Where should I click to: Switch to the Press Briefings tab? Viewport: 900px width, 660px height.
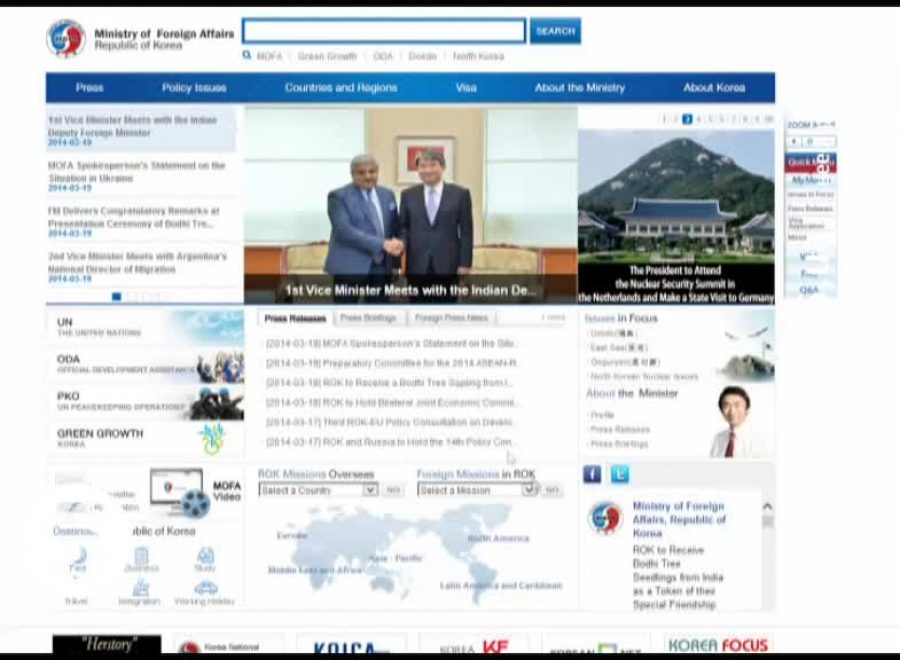point(368,318)
